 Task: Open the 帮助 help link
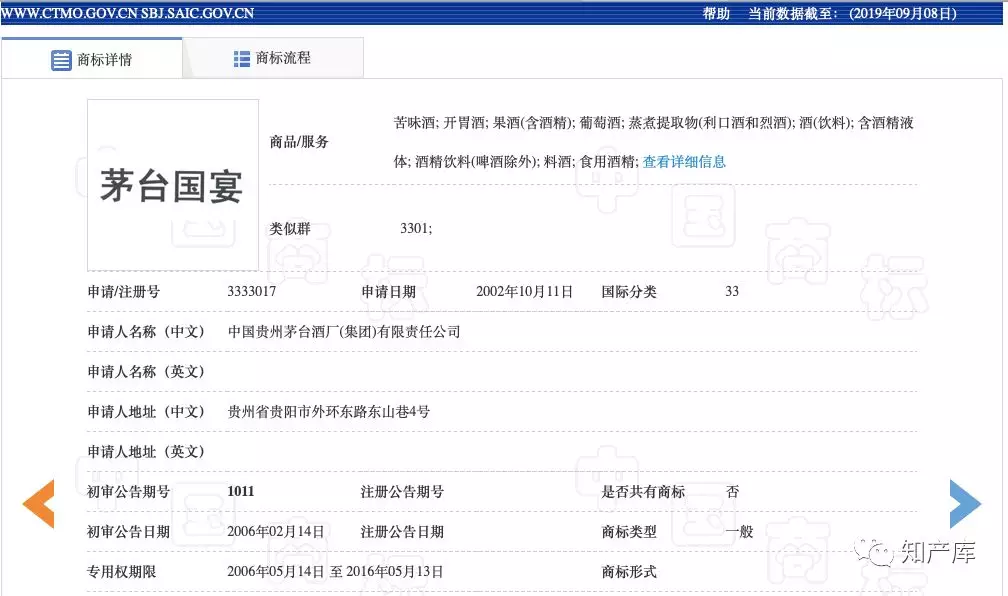pyautogui.click(x=716, y=14)
